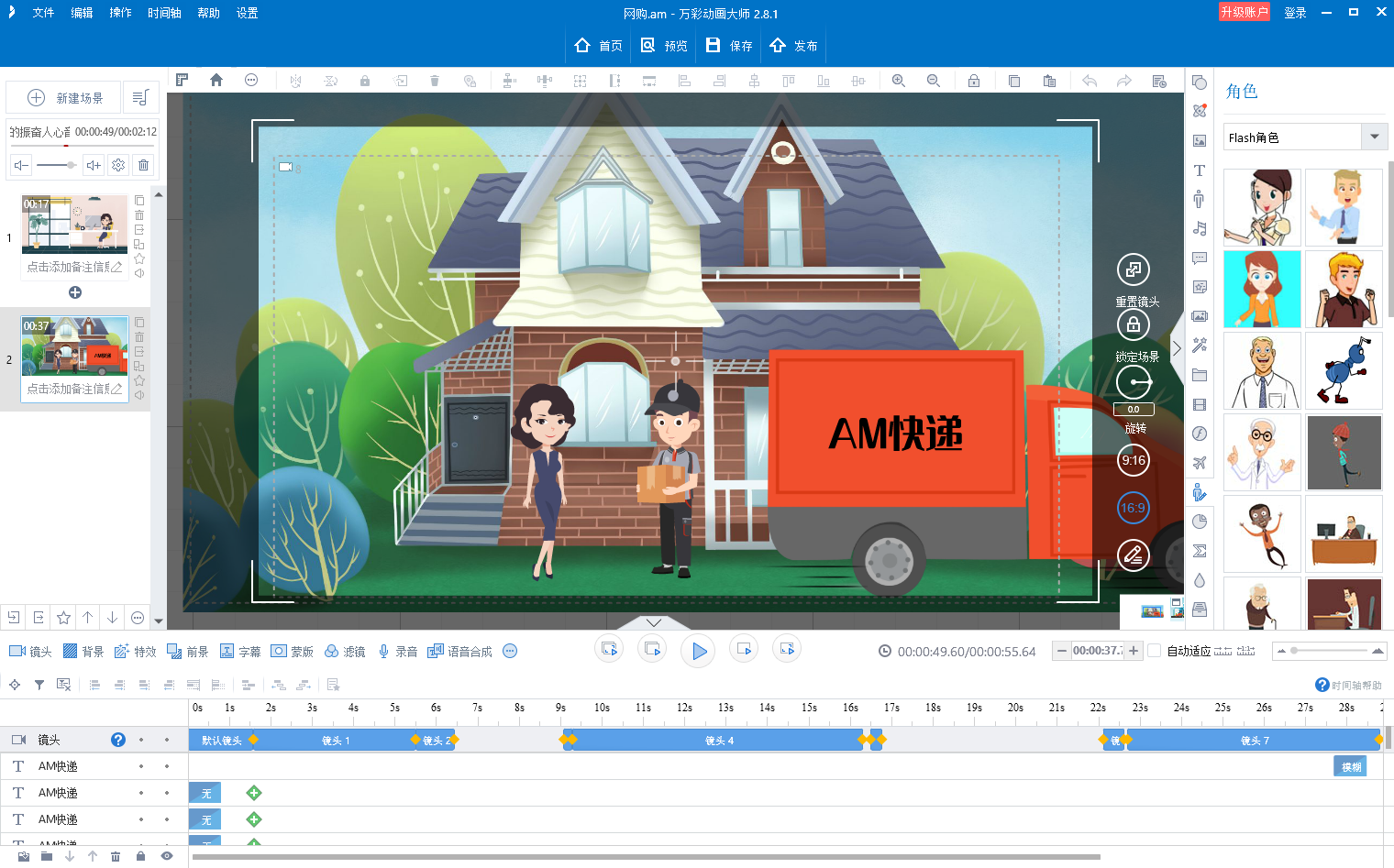Open the text tool in right sidebar
Screen dimensions: 1394x868
[1199, 170]
